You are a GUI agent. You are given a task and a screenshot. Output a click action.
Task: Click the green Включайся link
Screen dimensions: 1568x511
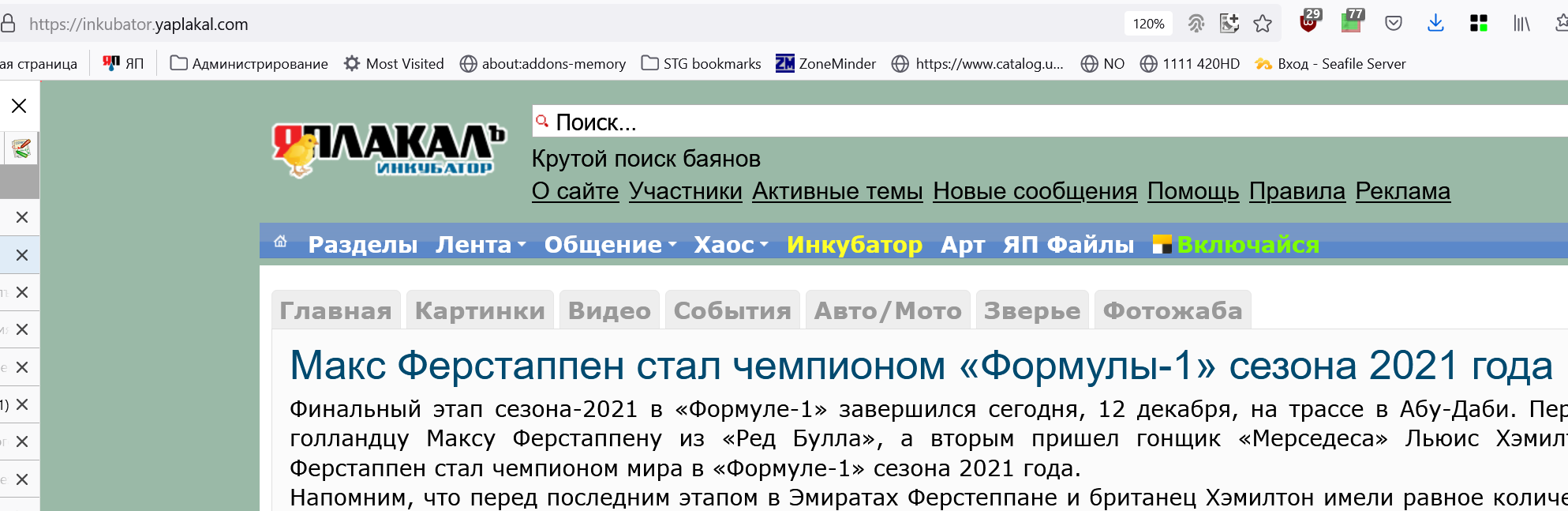[x=1248, y=245]
